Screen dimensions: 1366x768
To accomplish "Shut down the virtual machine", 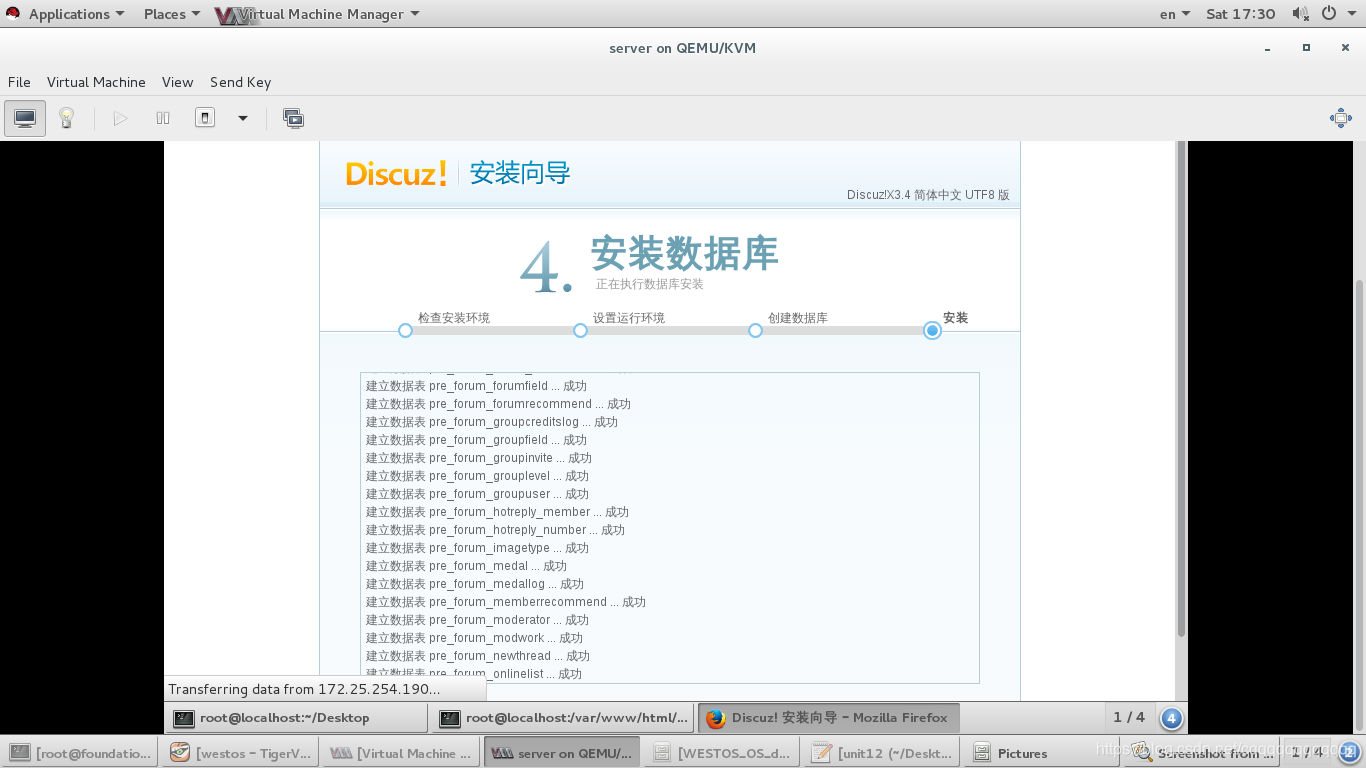I will pyautogui.click(x=204, y=118).
